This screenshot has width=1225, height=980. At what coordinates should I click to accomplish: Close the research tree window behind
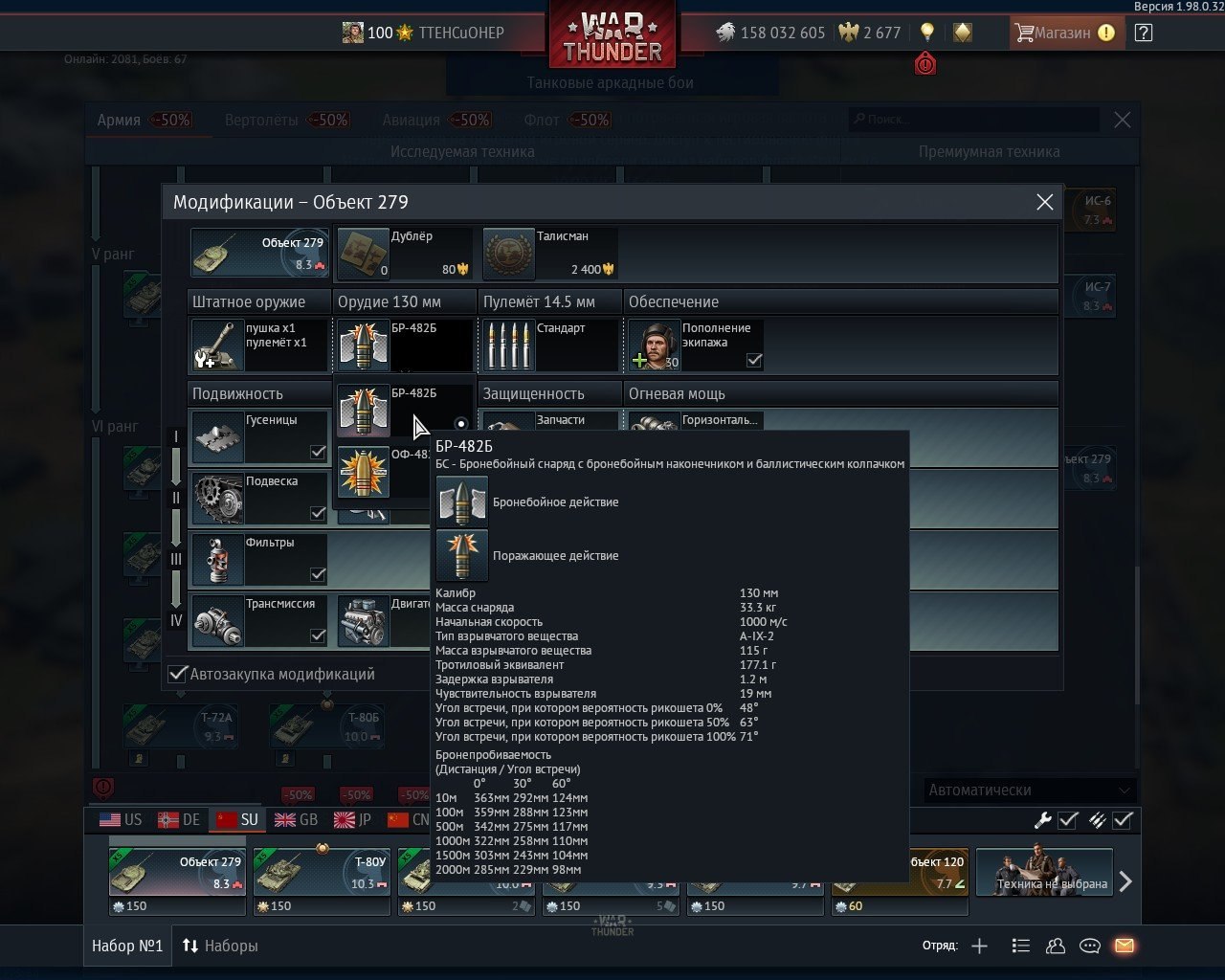1123,120
